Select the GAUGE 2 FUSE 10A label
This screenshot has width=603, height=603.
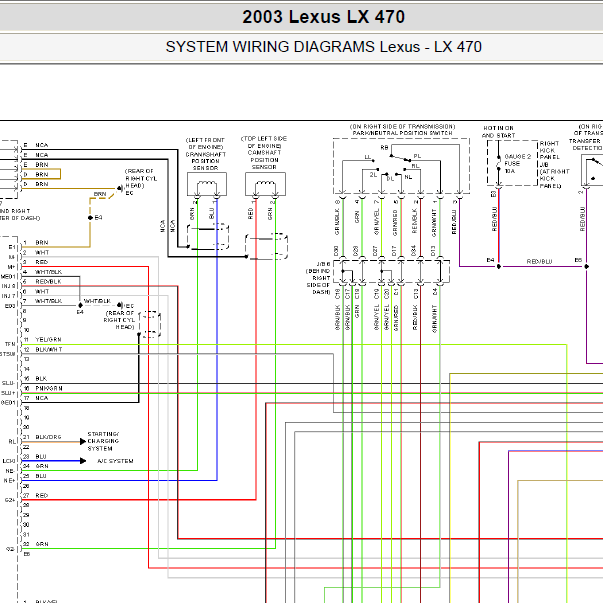517,163
